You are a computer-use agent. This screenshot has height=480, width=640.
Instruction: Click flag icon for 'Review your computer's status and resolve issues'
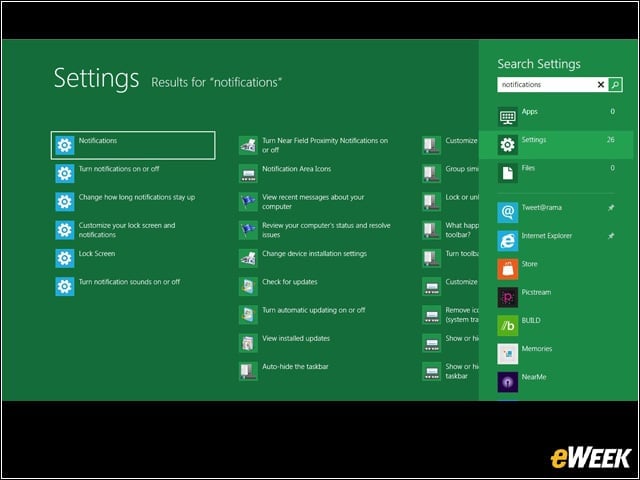tap(248, 230)
